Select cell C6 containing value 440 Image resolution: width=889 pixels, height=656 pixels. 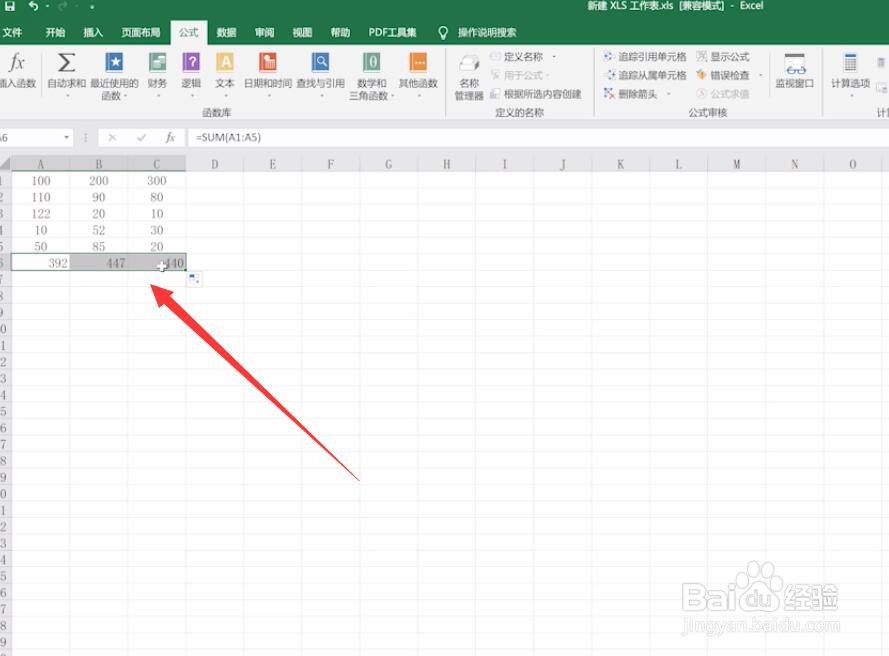tap(157, 262)
